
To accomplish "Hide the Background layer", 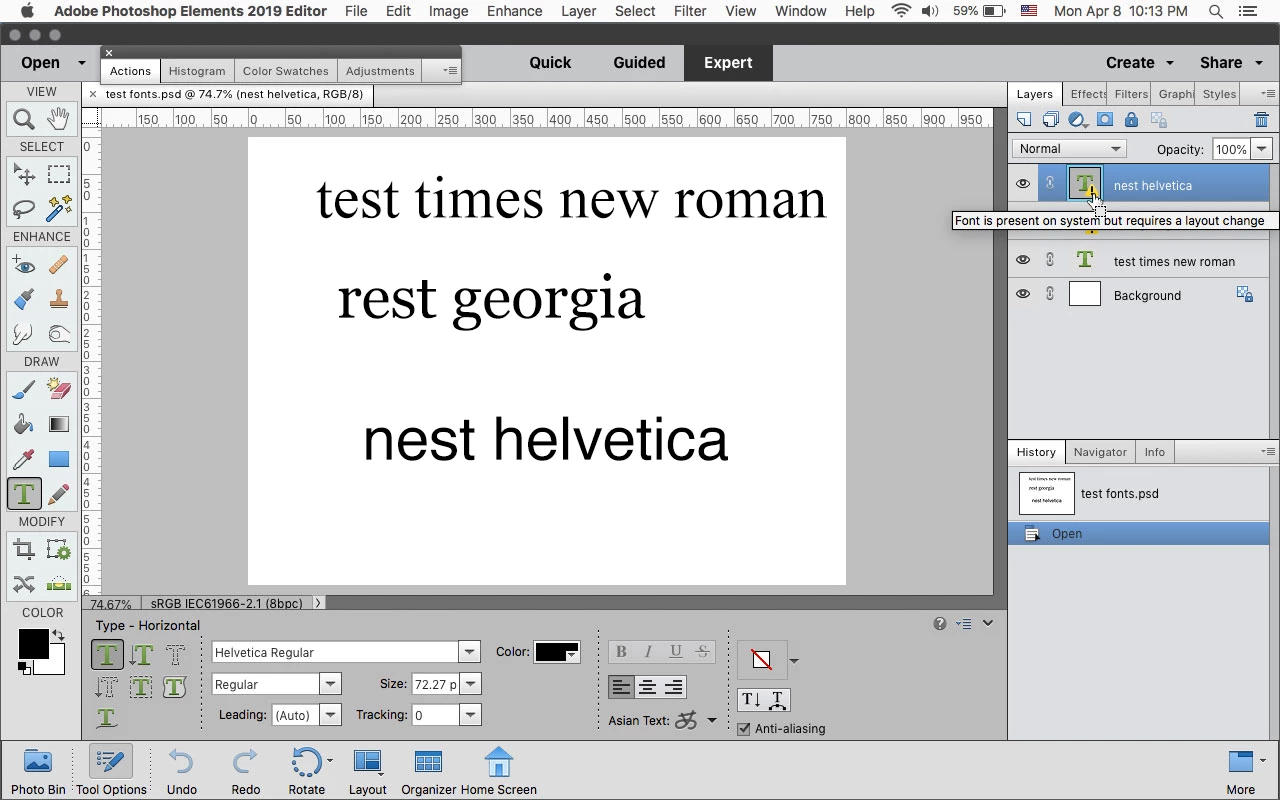I will (x=1022, y=294).
